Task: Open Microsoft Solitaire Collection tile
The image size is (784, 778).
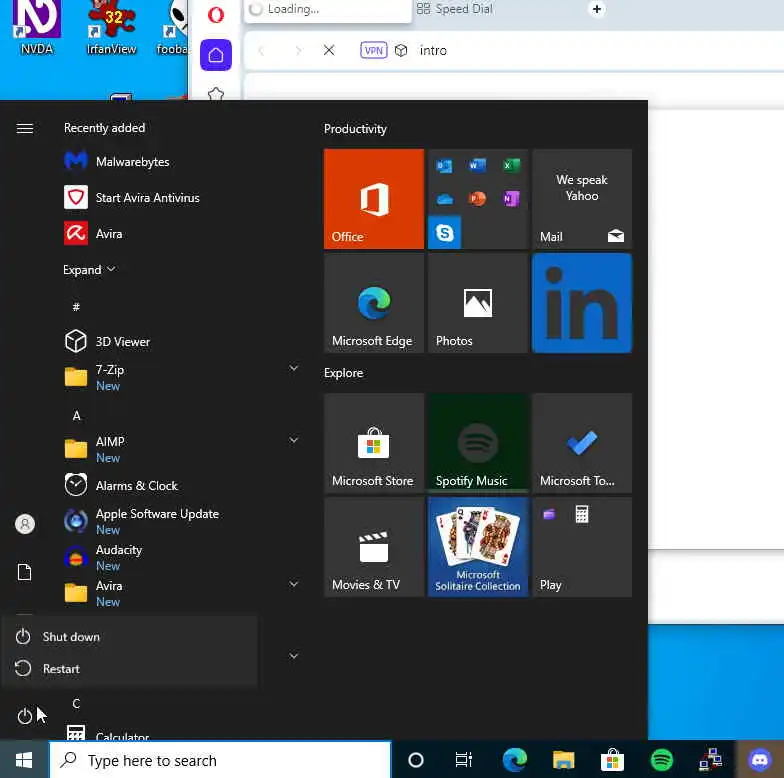Action: point(478,547)
